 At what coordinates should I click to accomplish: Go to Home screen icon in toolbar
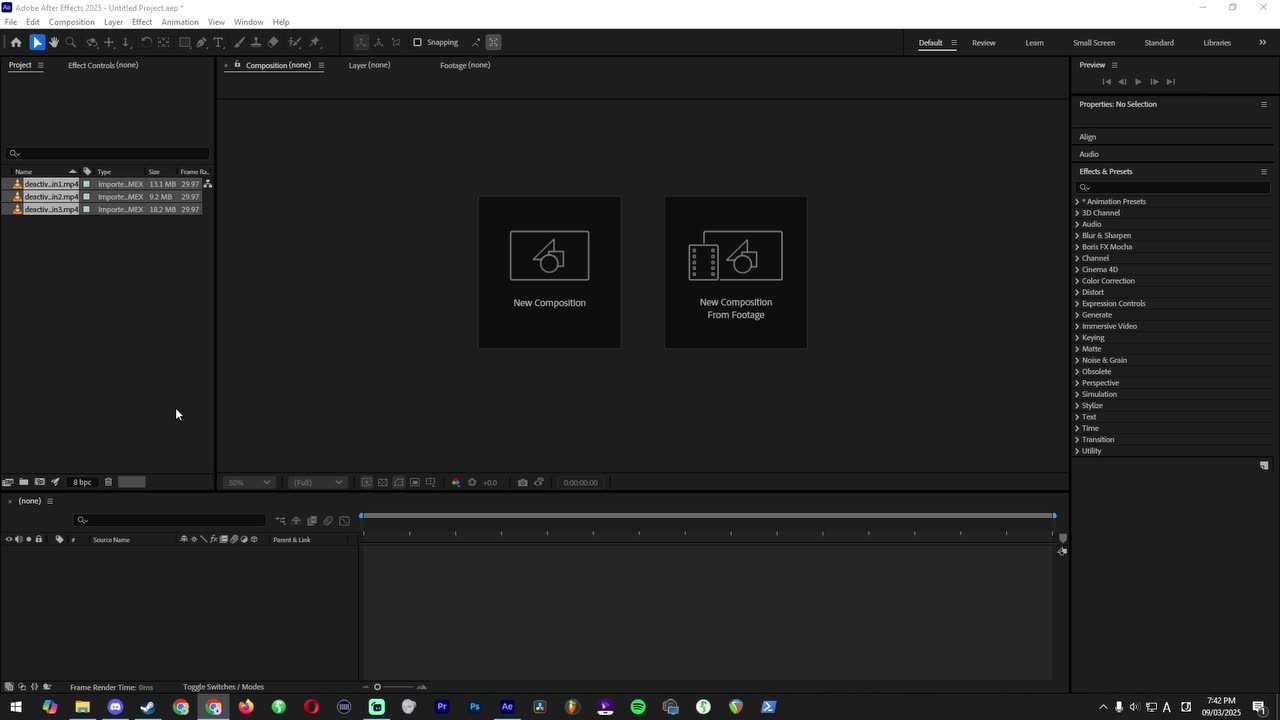16,42
